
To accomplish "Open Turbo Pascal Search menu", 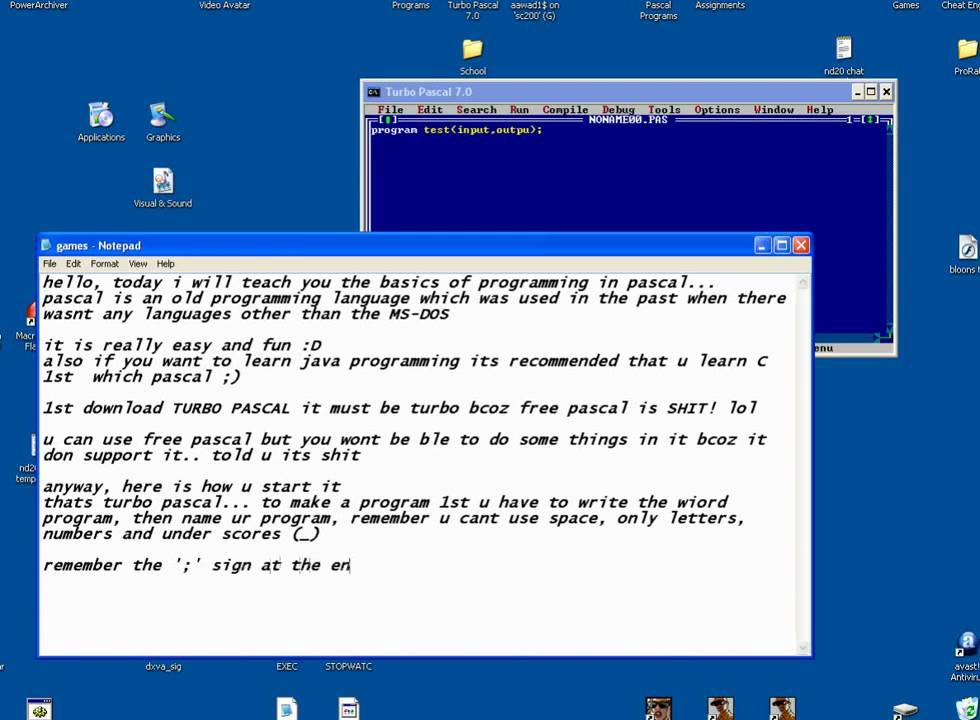I will pyautogui.click(x=476, y=109).
